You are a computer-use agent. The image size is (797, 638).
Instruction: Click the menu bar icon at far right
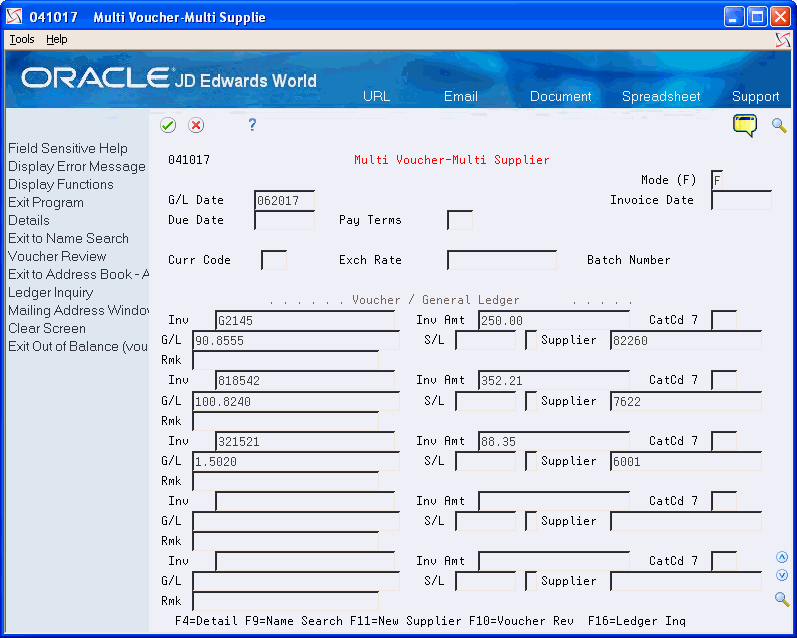[783, 40]
